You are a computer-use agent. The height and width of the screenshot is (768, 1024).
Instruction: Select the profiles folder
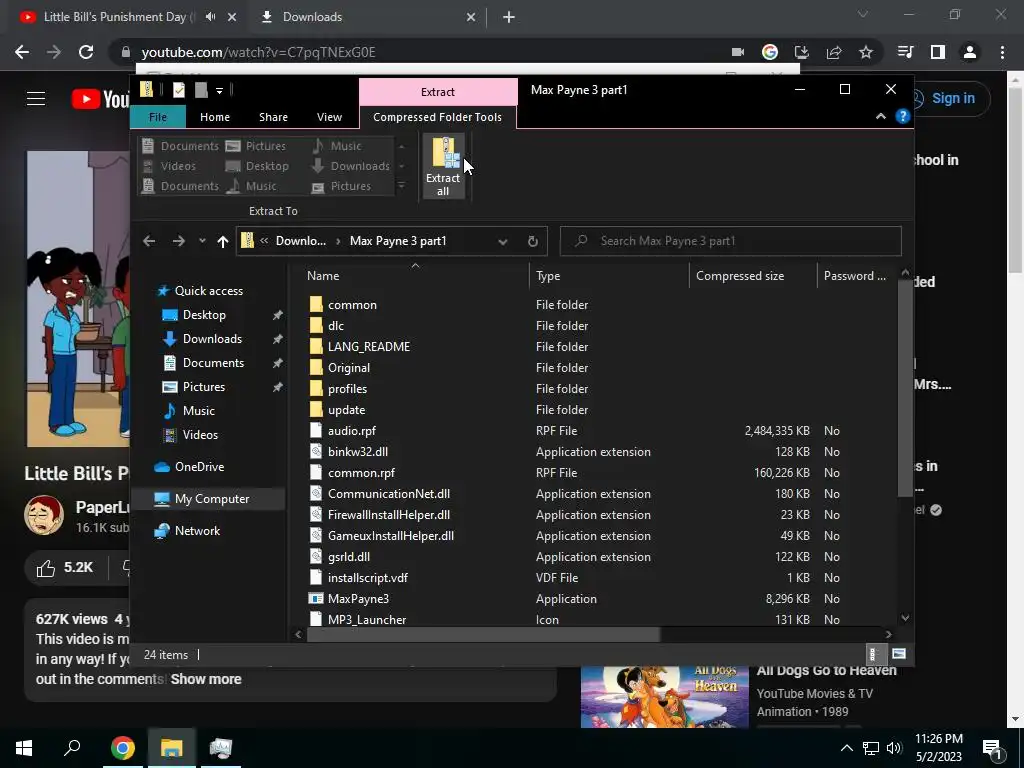[x=347, y=389]
